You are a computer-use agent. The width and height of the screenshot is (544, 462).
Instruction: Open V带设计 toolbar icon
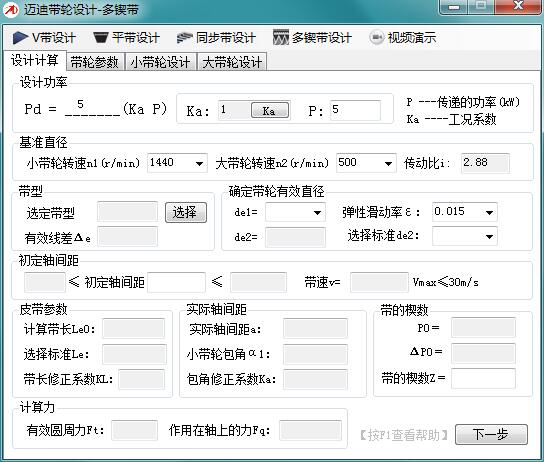click(20, 38)
